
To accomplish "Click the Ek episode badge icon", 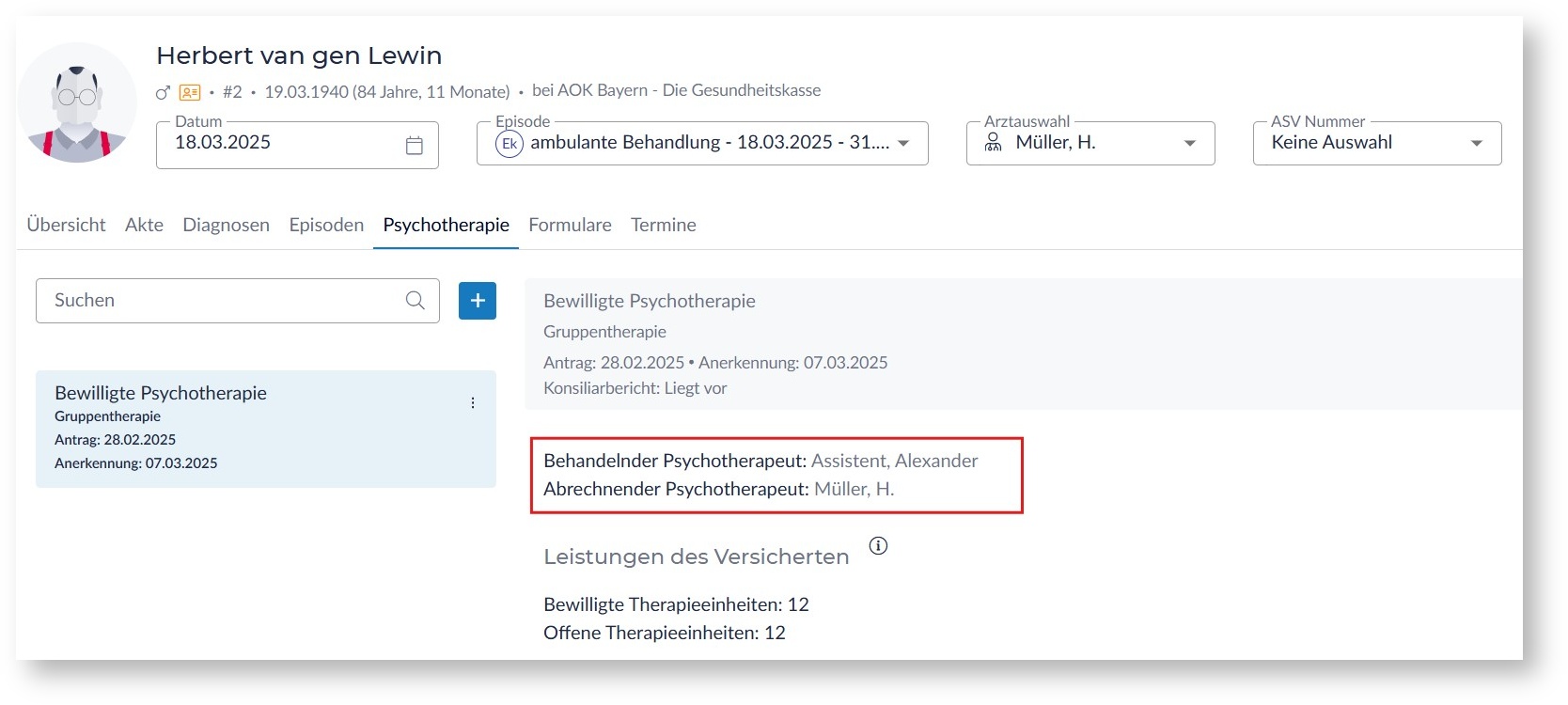I will point(509,144).
